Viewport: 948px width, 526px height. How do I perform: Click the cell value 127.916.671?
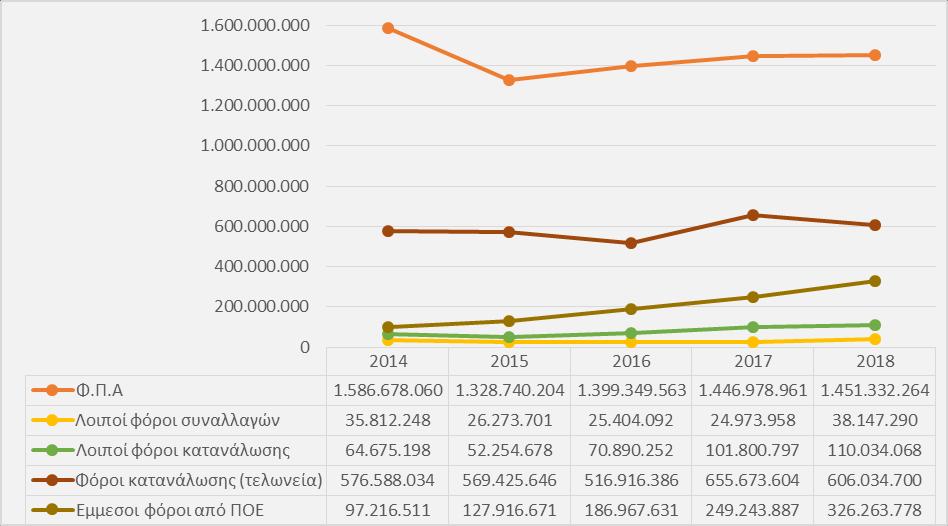(510, 510)
